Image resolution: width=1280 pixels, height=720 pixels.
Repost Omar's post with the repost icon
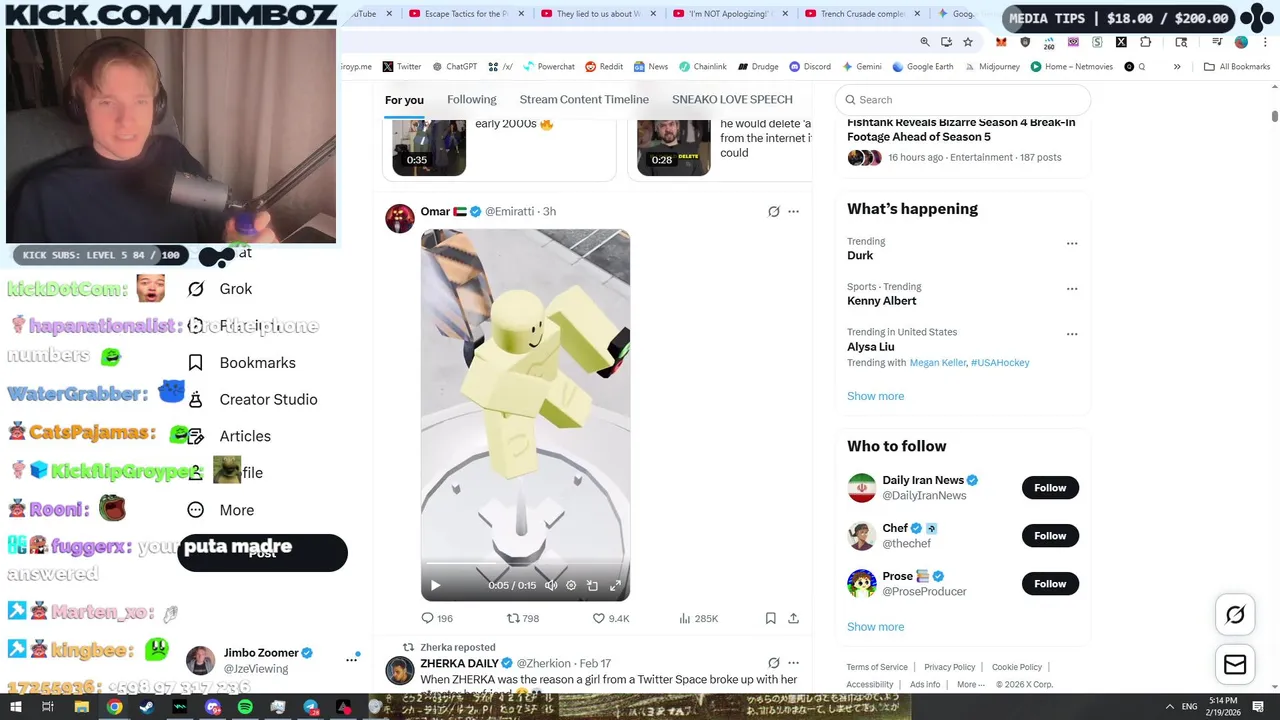pos(513,618)
